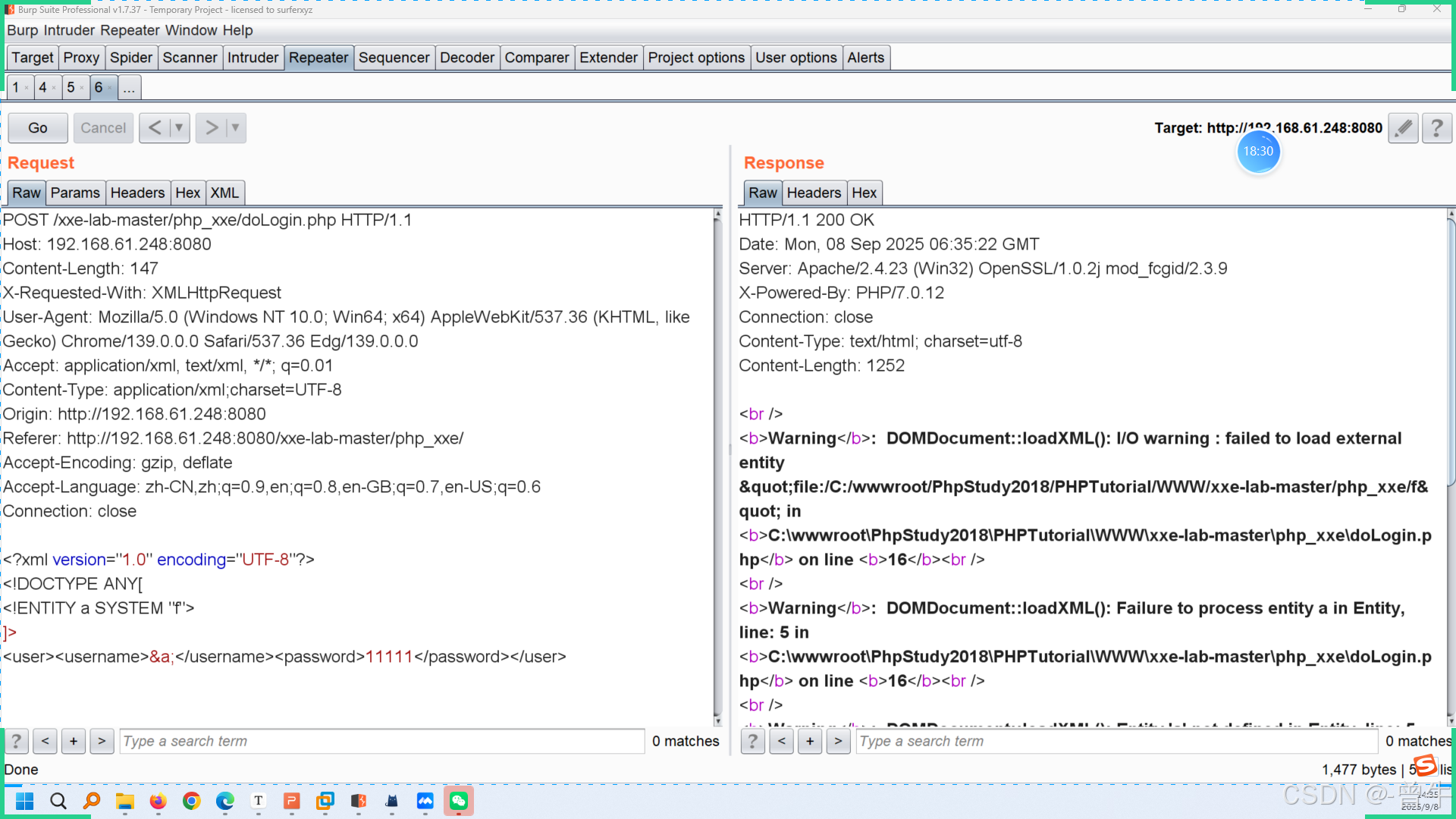This screenshot has width=1456, height=819.
Task: Close Repeater tab 5 with x
Action: (x=82, y=88)
